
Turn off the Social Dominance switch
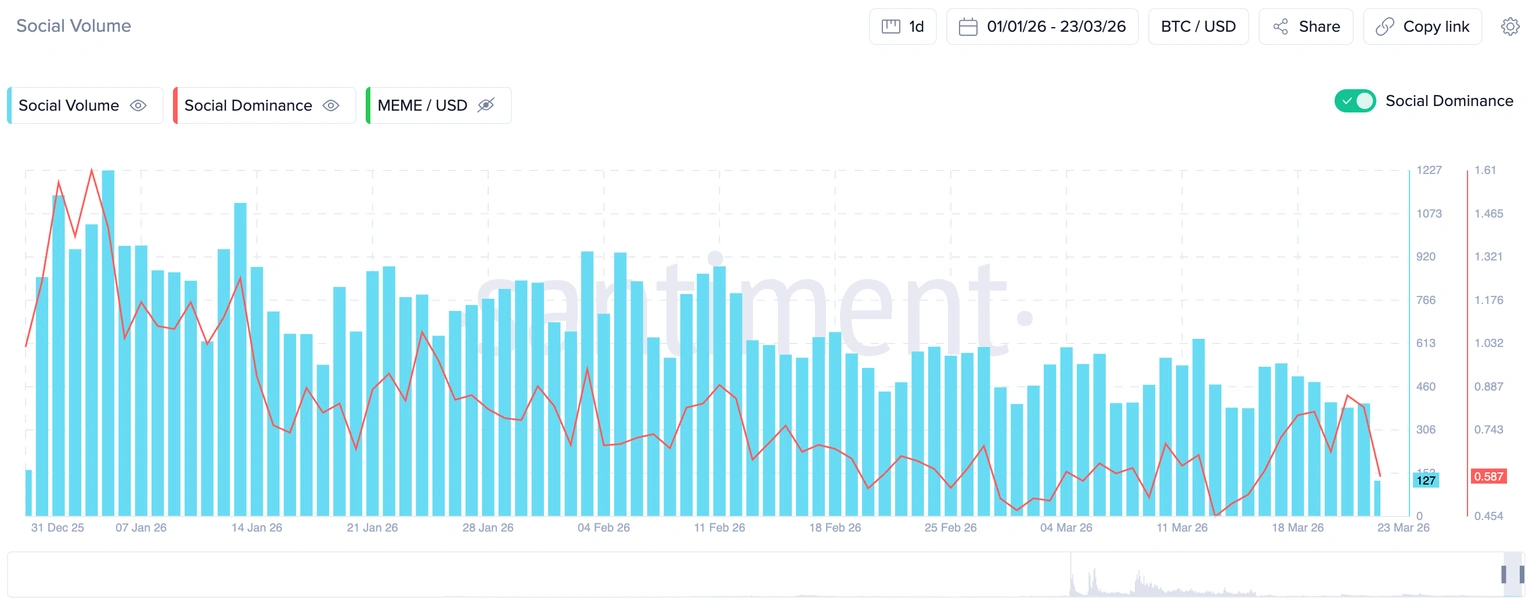tap(1355, 101)
